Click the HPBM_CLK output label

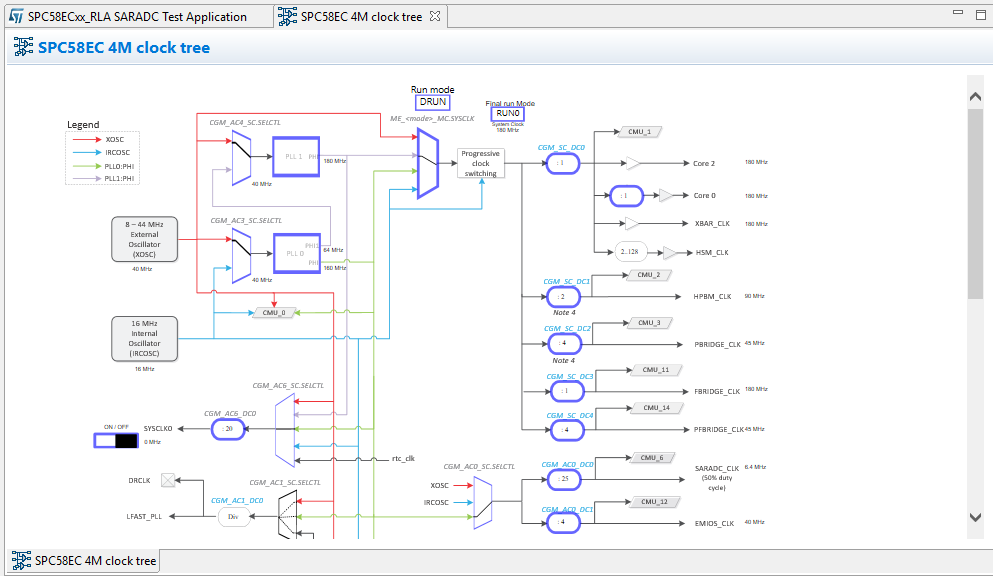[x=712, y=296]
